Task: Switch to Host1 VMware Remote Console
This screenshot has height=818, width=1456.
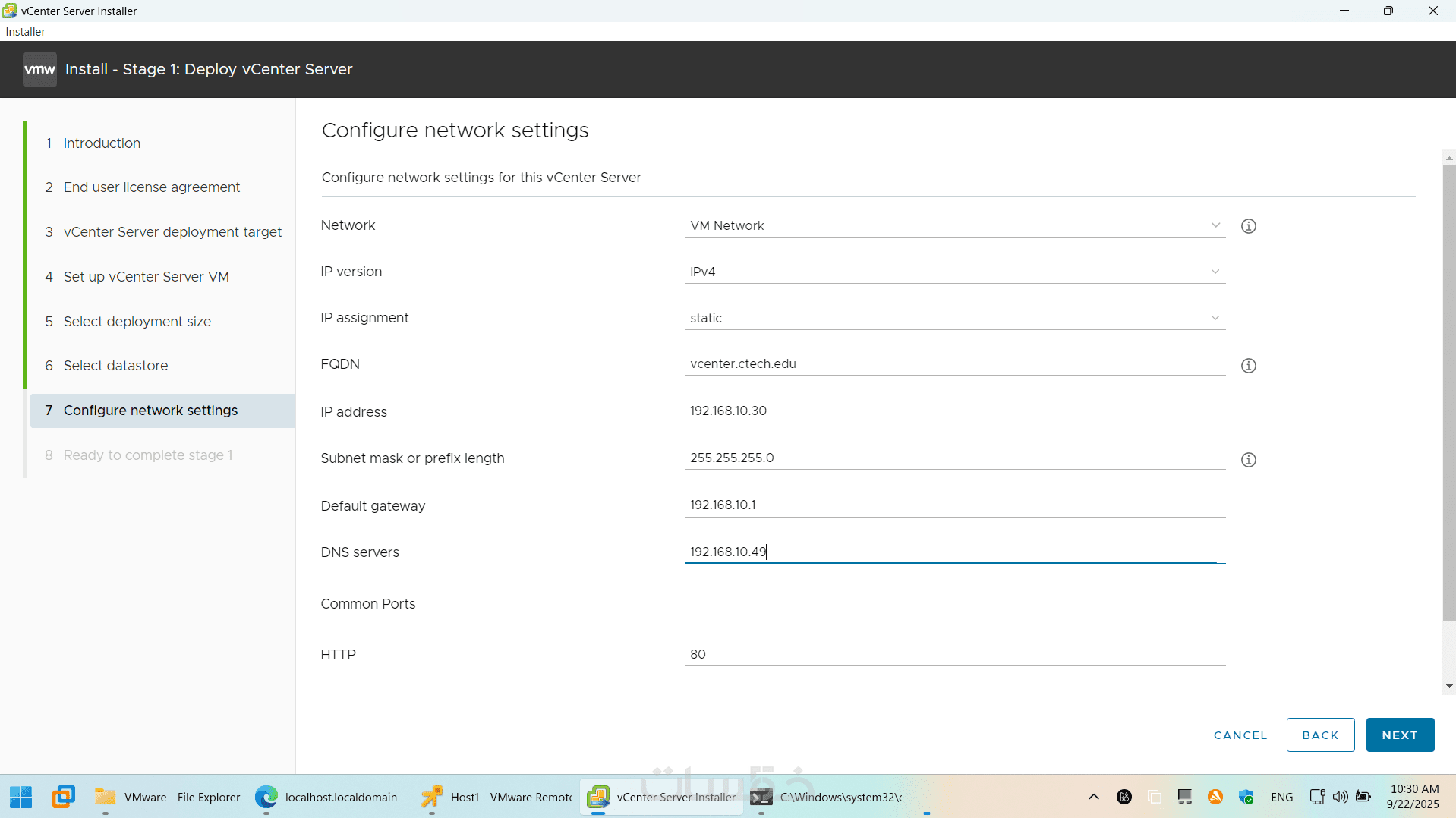Action: (x=497, y=797)
